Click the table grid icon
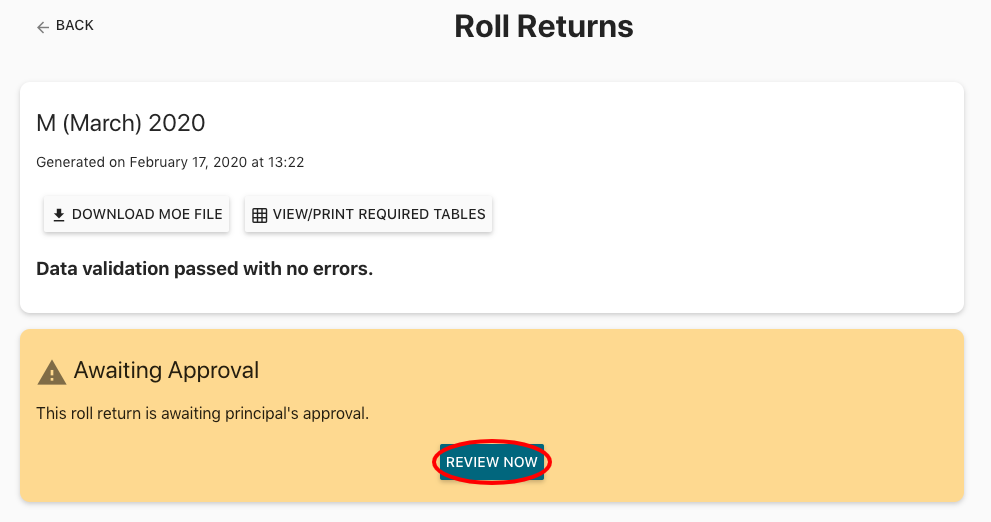Viewport: 991px width, 522px height. point(260,215)
